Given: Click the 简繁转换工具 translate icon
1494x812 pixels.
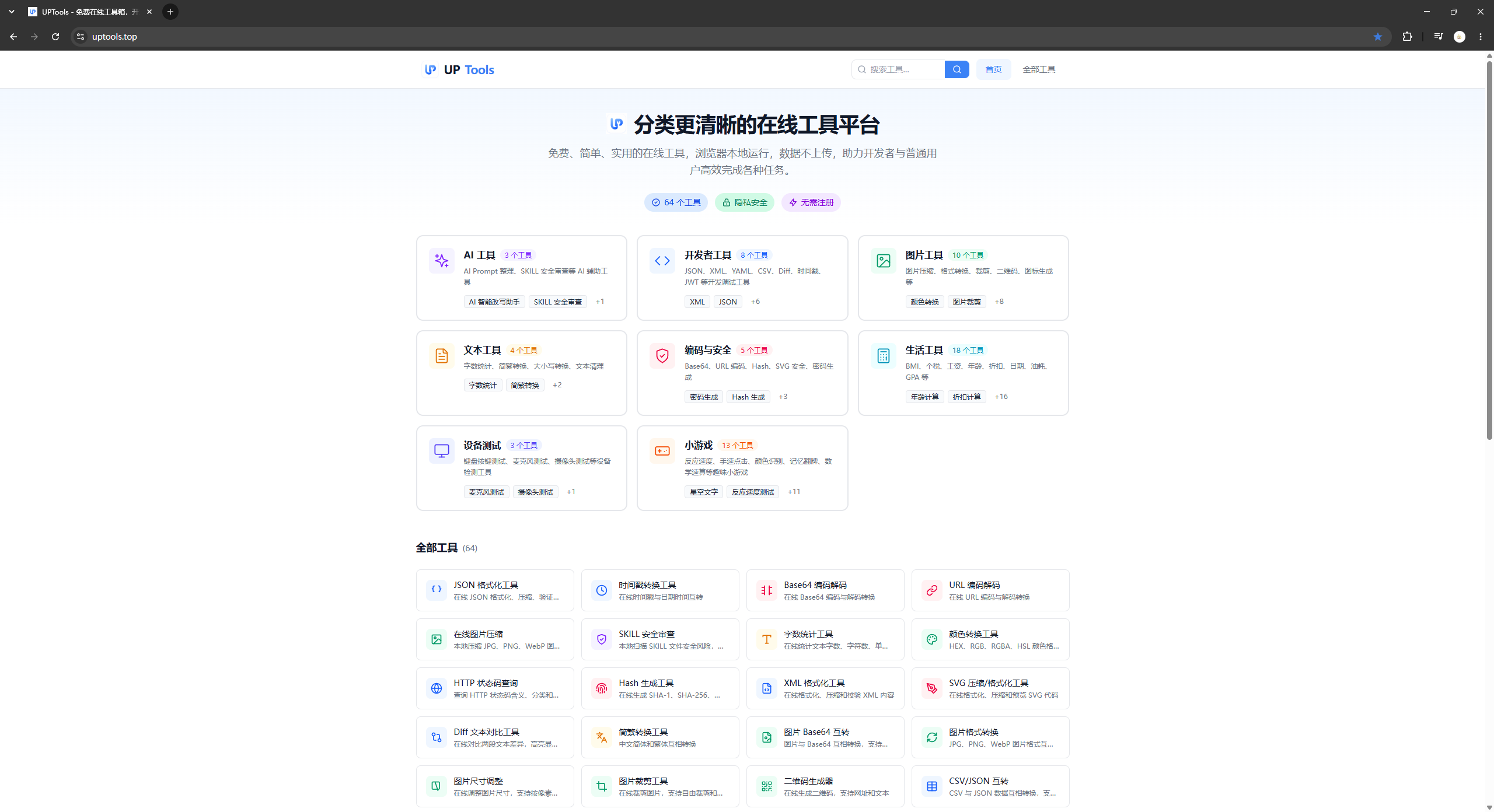Looking at the screenshot, I should click(601, 737).
